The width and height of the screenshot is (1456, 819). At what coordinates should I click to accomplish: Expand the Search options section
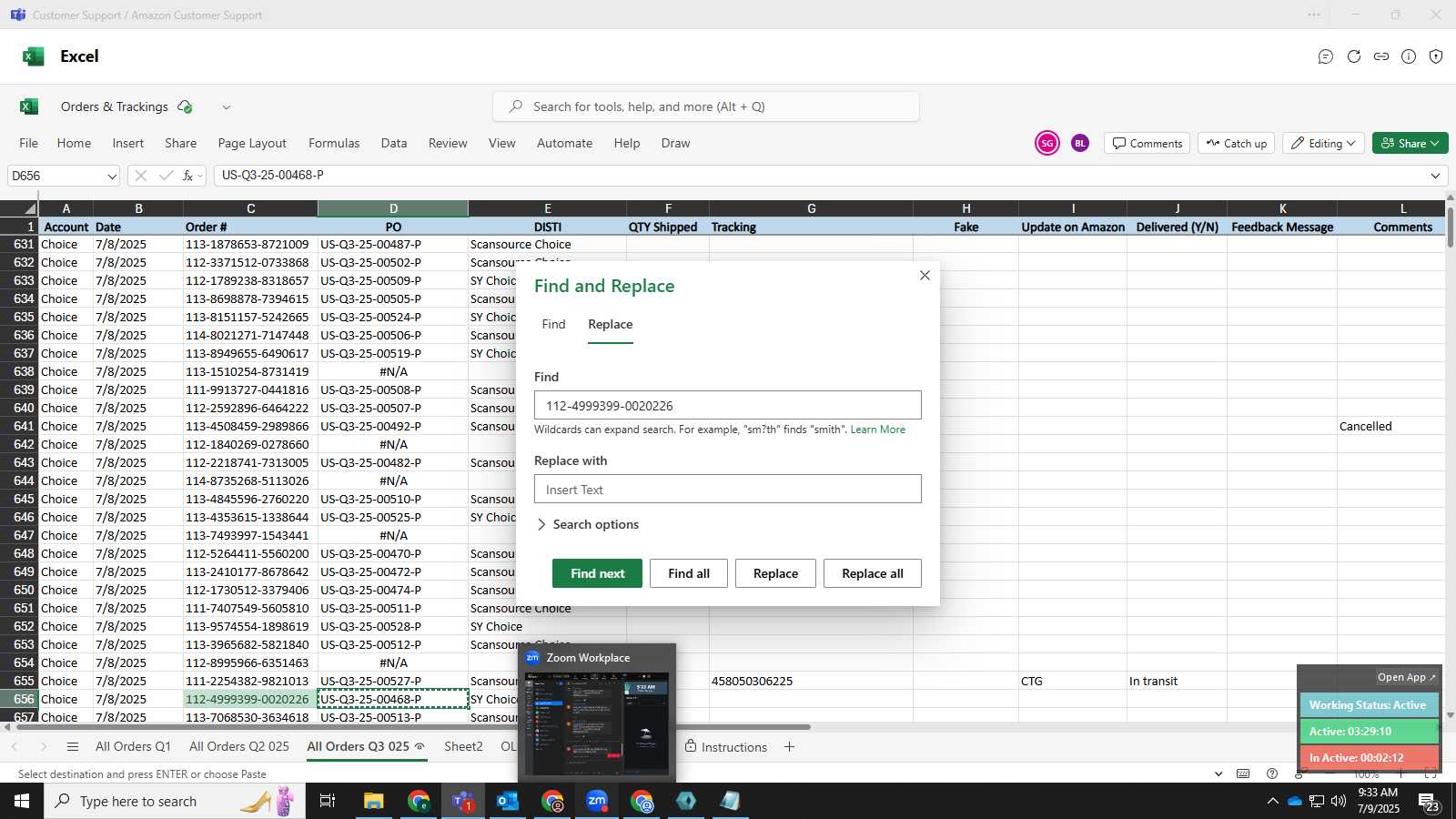coord(587,524)
